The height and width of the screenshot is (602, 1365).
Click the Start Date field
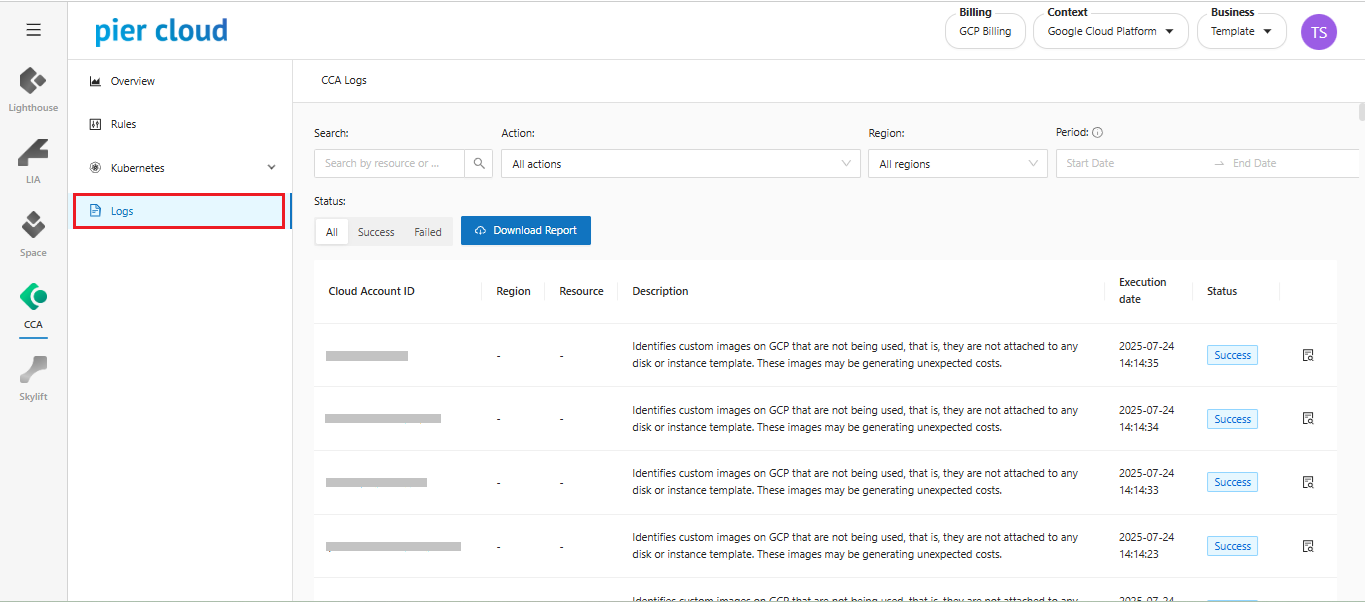point(1130,163)
